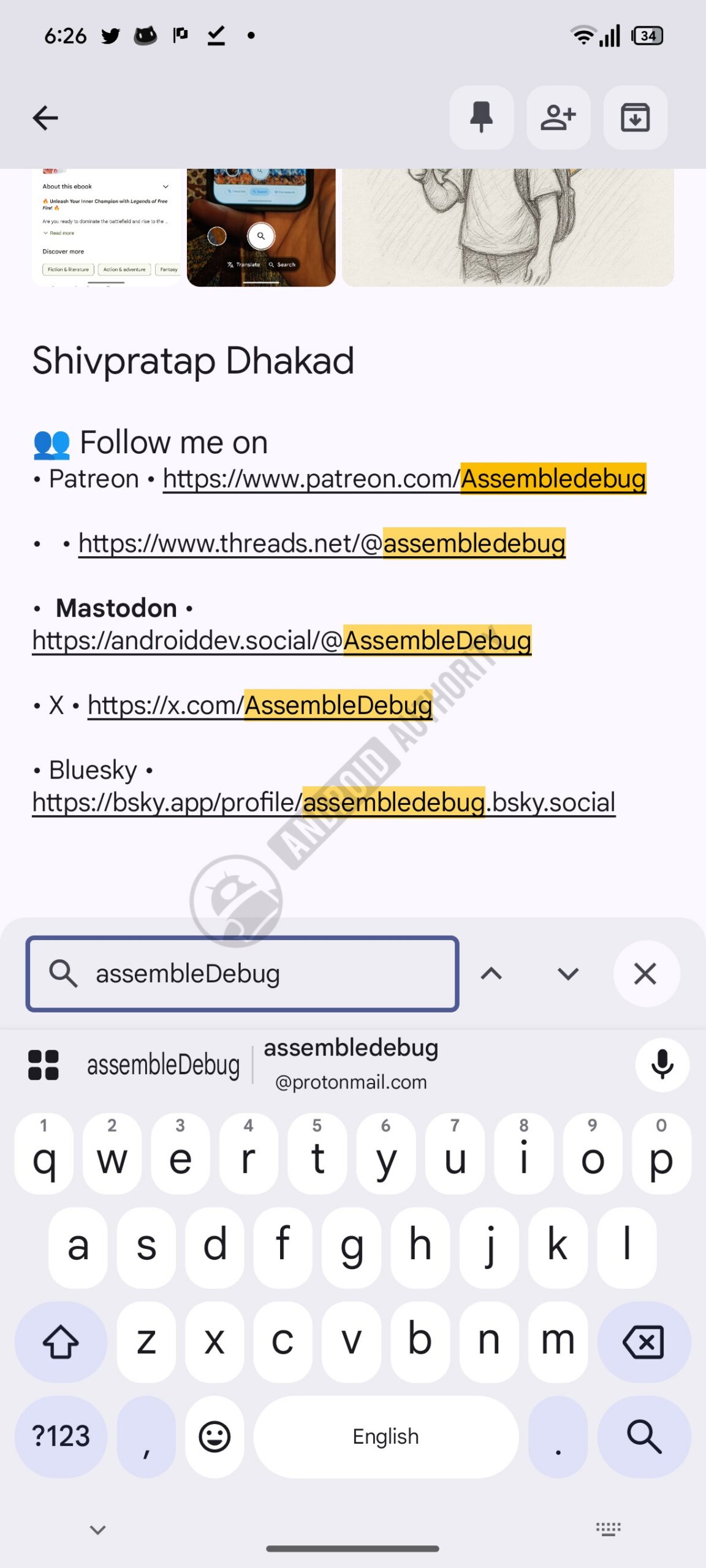
Task: Tap the emoji smiley key
Action: click(x=214, y=1436)
